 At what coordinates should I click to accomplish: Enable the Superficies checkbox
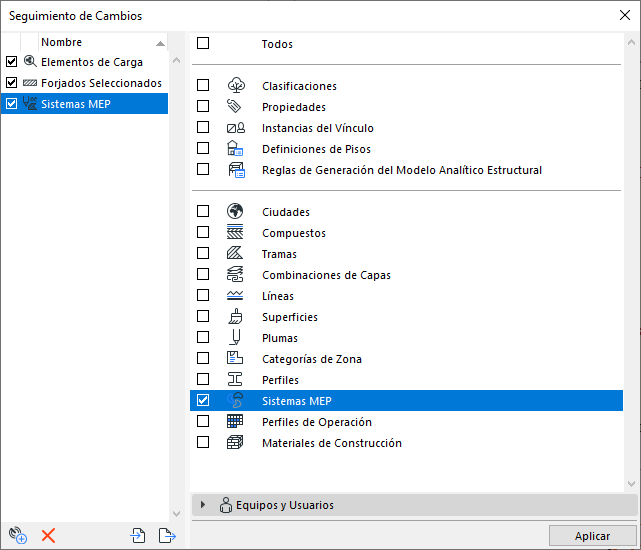pos(203,316)
